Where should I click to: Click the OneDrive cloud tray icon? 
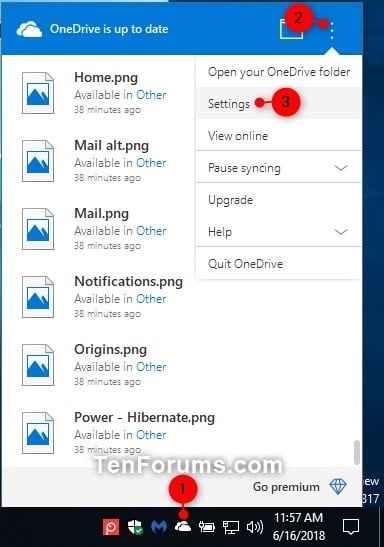(183, 526)
